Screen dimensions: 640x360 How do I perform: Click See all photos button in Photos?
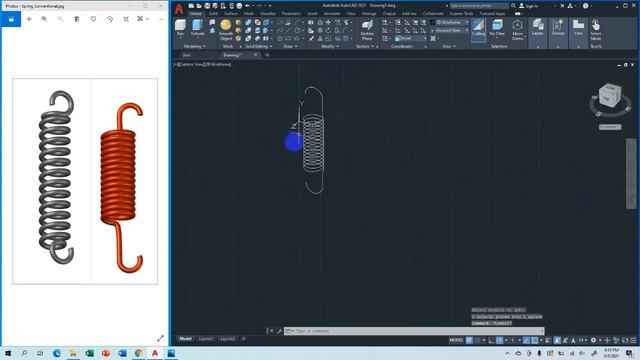[x=11, y=19]
